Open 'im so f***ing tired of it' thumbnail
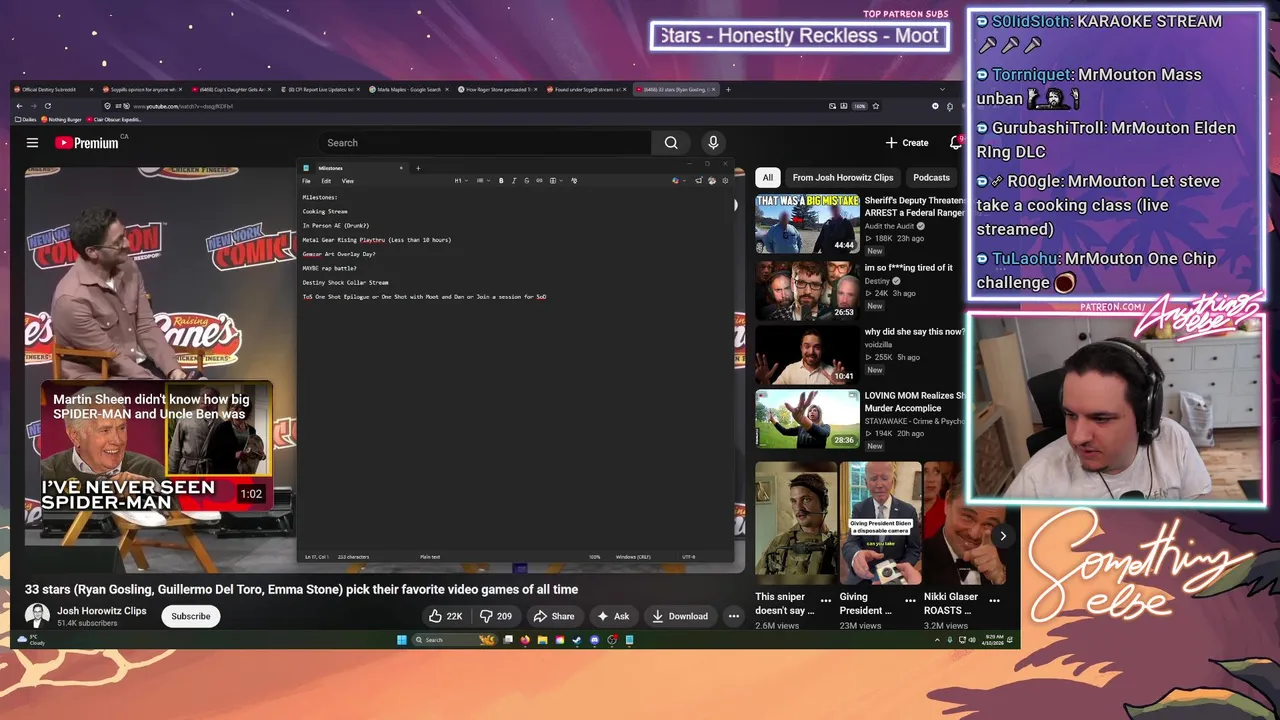The image size is (1280, 720). (807, 290)
